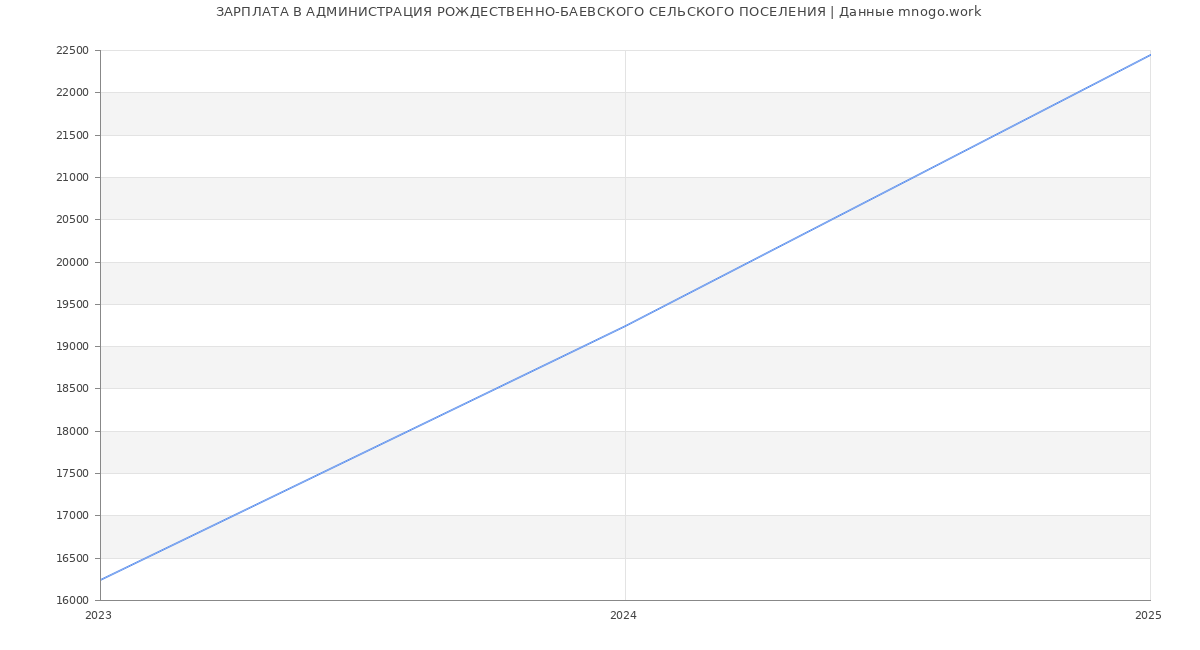
Task: Click the 17500 y-axis label
Action: (x=72, y=474)
